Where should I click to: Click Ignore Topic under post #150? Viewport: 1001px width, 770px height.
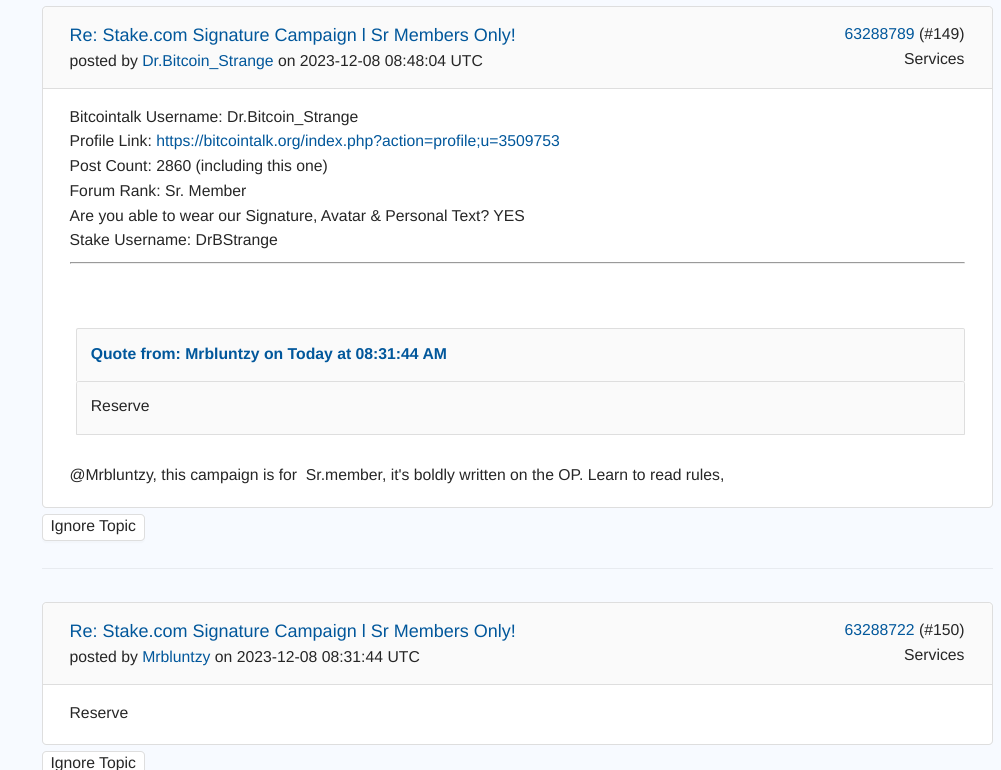93,761
